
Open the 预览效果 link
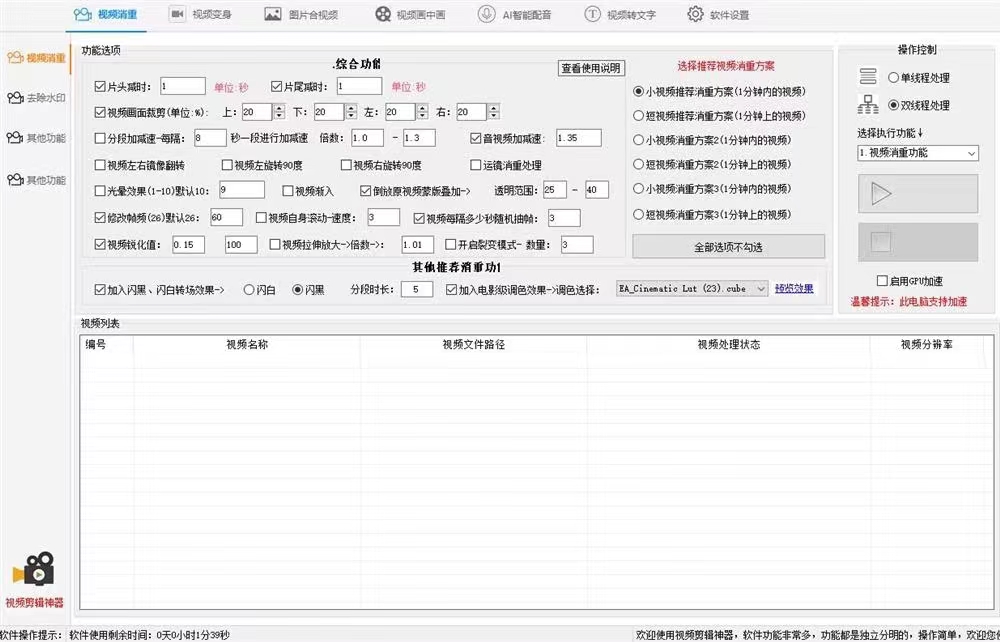[x=793, y=289]
